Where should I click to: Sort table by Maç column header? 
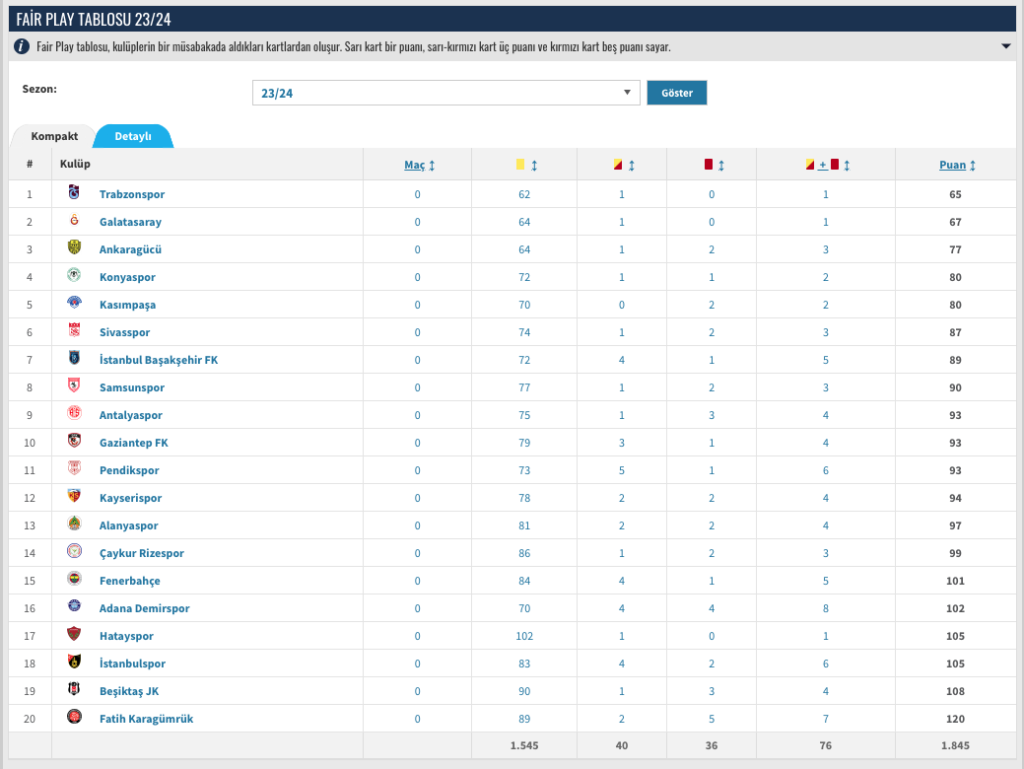tap(419, 165)
